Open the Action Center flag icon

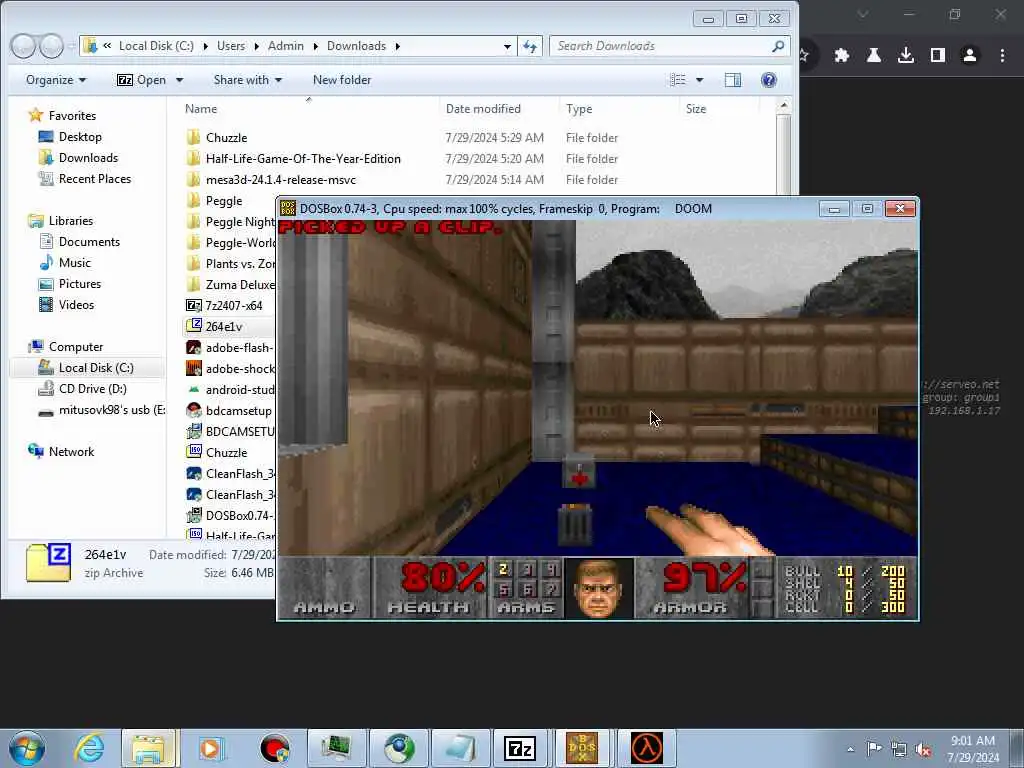click(x=874, y=749)
